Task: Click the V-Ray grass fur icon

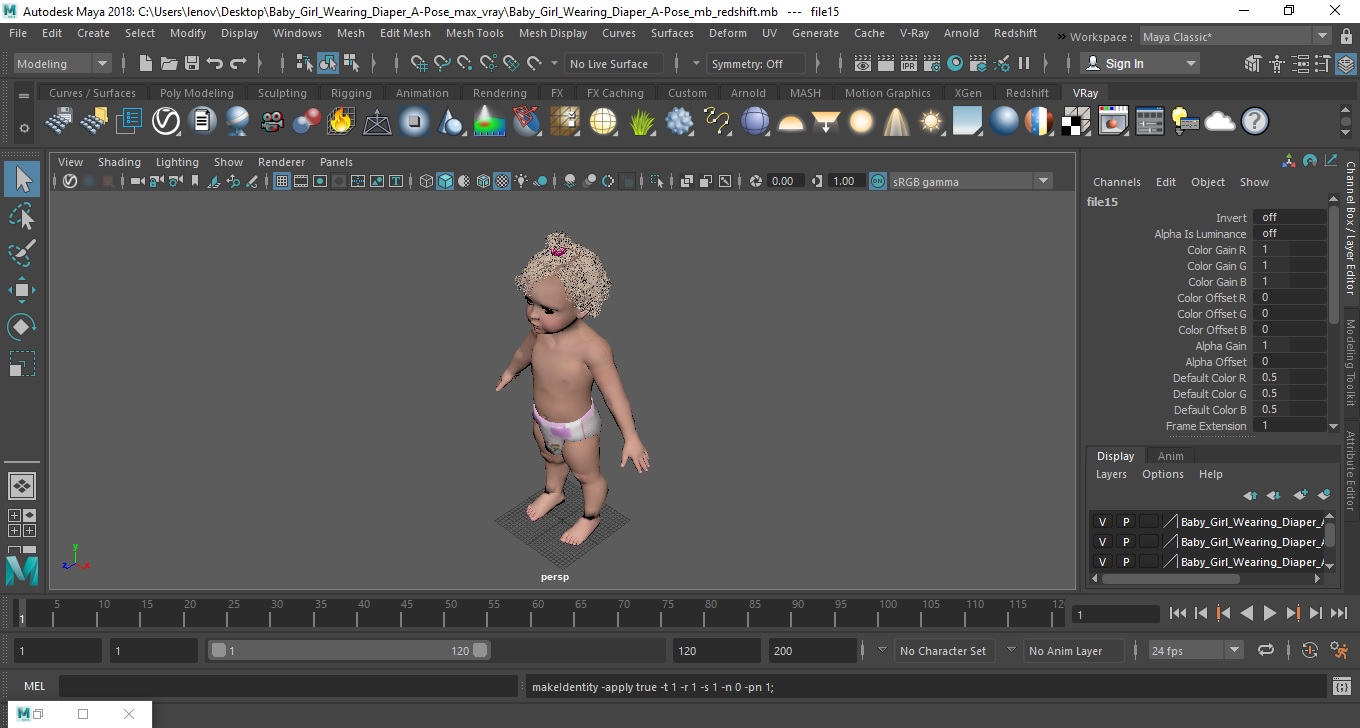Action: (x=642, y=122)
